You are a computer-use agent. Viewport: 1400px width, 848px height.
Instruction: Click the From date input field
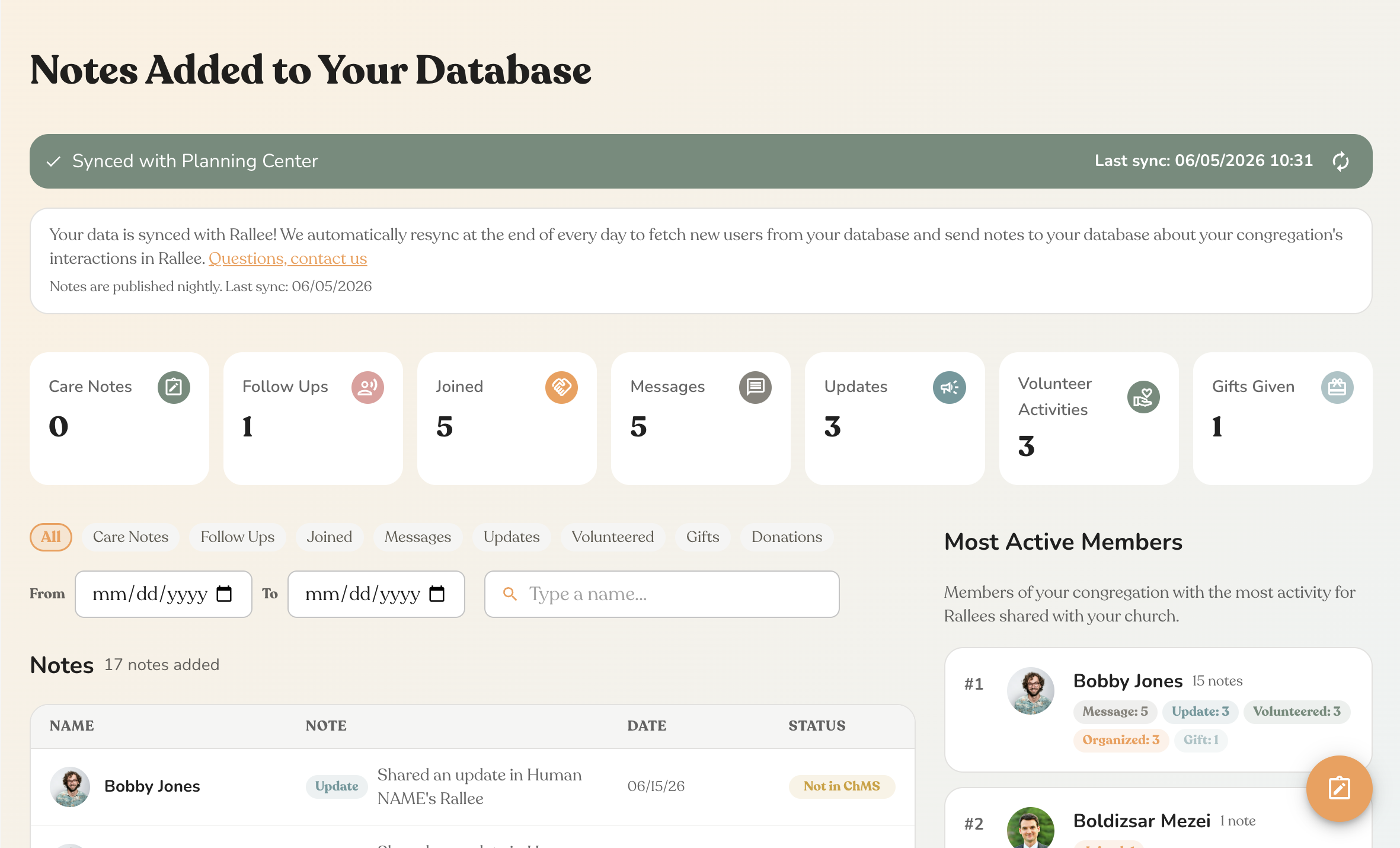click(x=164, y=594)
